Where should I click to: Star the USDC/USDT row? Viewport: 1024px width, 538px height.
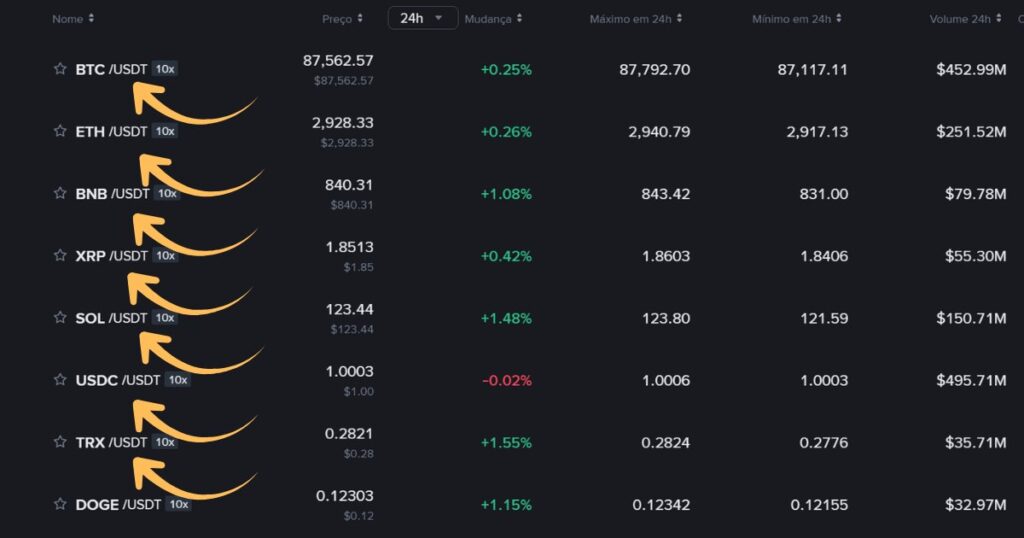point(60,380)
